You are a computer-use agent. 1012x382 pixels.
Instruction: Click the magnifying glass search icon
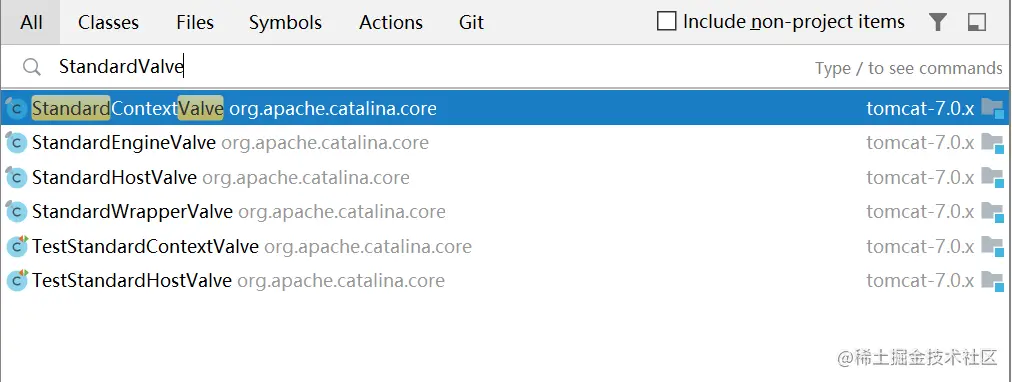(x=31, y=66)
